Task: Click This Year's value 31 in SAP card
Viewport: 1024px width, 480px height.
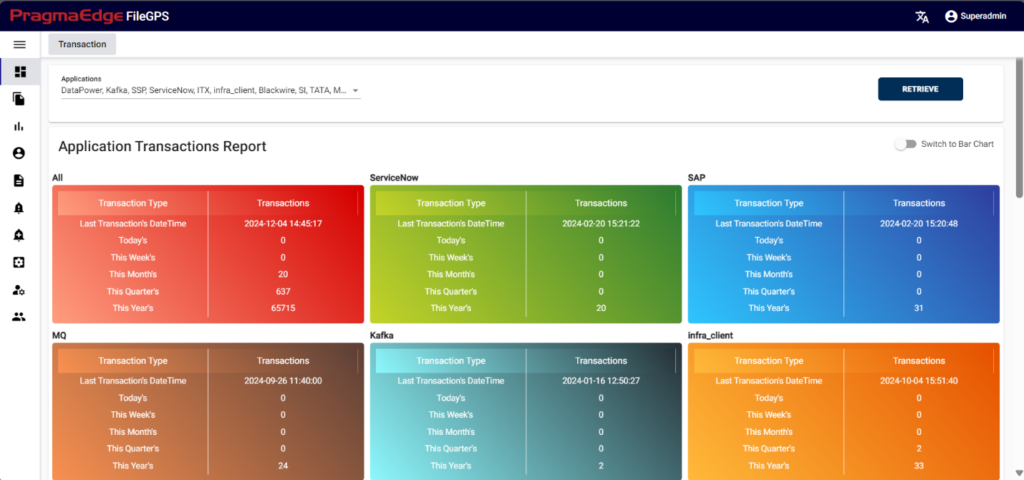Action: tap(919, 308)
